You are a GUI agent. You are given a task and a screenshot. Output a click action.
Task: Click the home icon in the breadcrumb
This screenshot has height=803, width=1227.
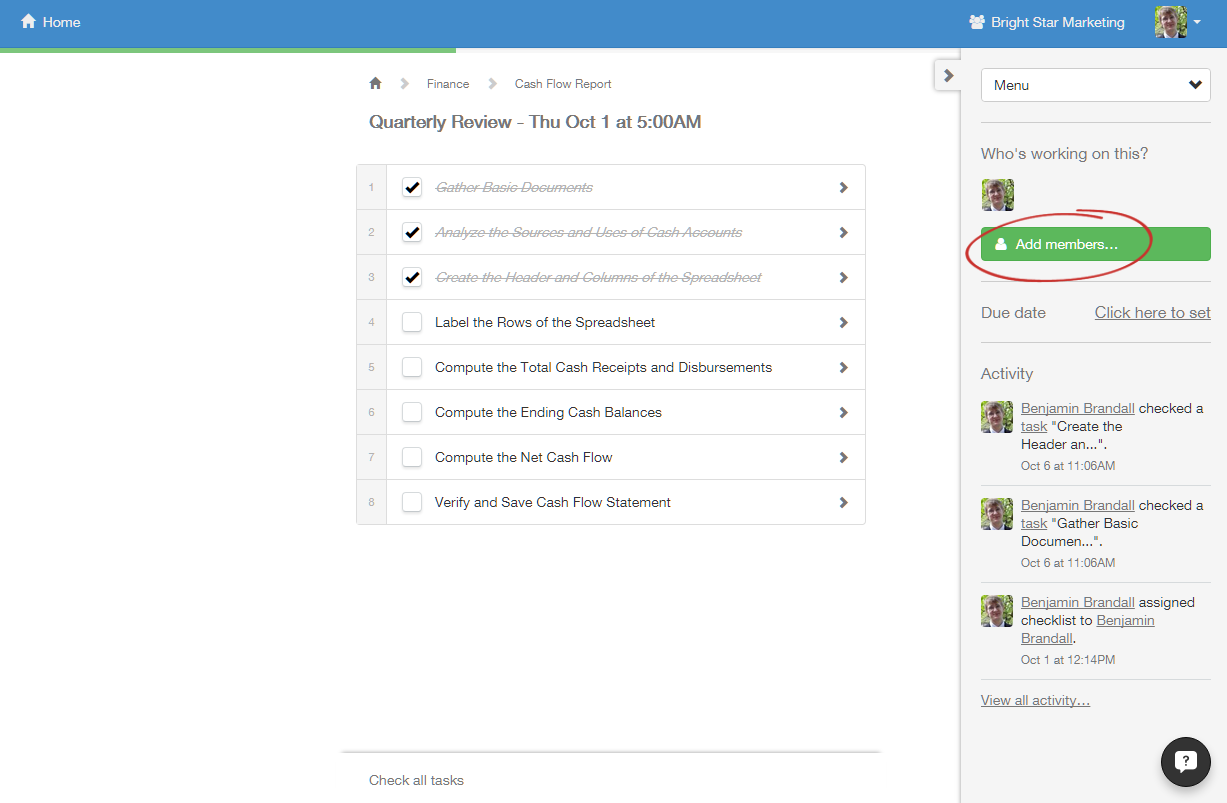click(376, 84)
